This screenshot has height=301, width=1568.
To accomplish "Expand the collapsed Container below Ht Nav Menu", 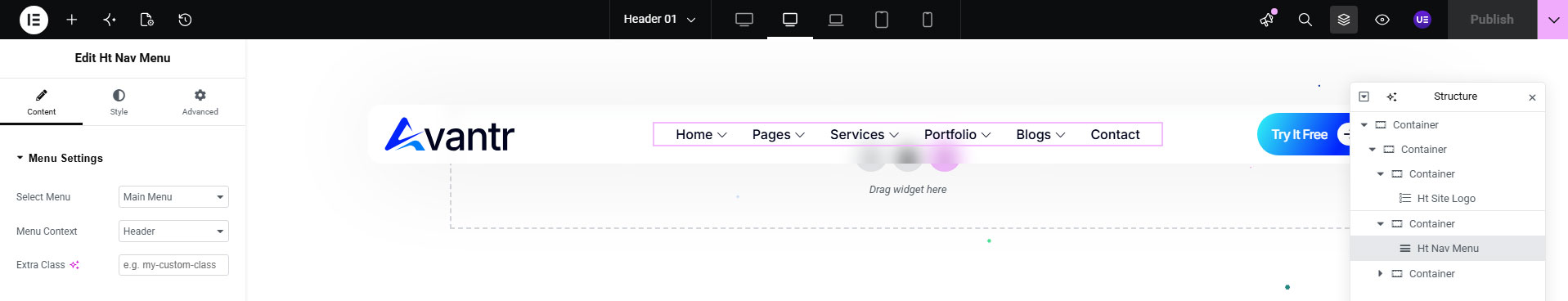I will click(1380, 274).
